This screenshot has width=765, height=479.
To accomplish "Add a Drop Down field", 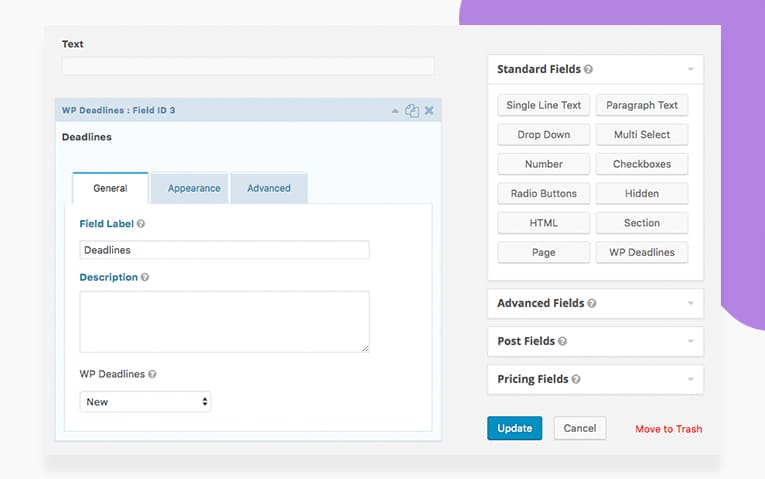I will click(544, 135).
